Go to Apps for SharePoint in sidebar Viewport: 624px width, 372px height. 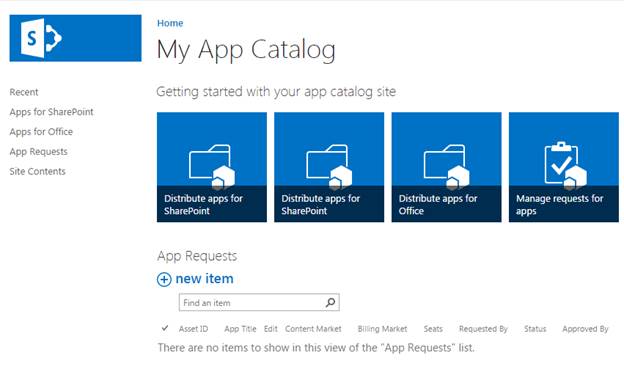[x=51, y=112]
